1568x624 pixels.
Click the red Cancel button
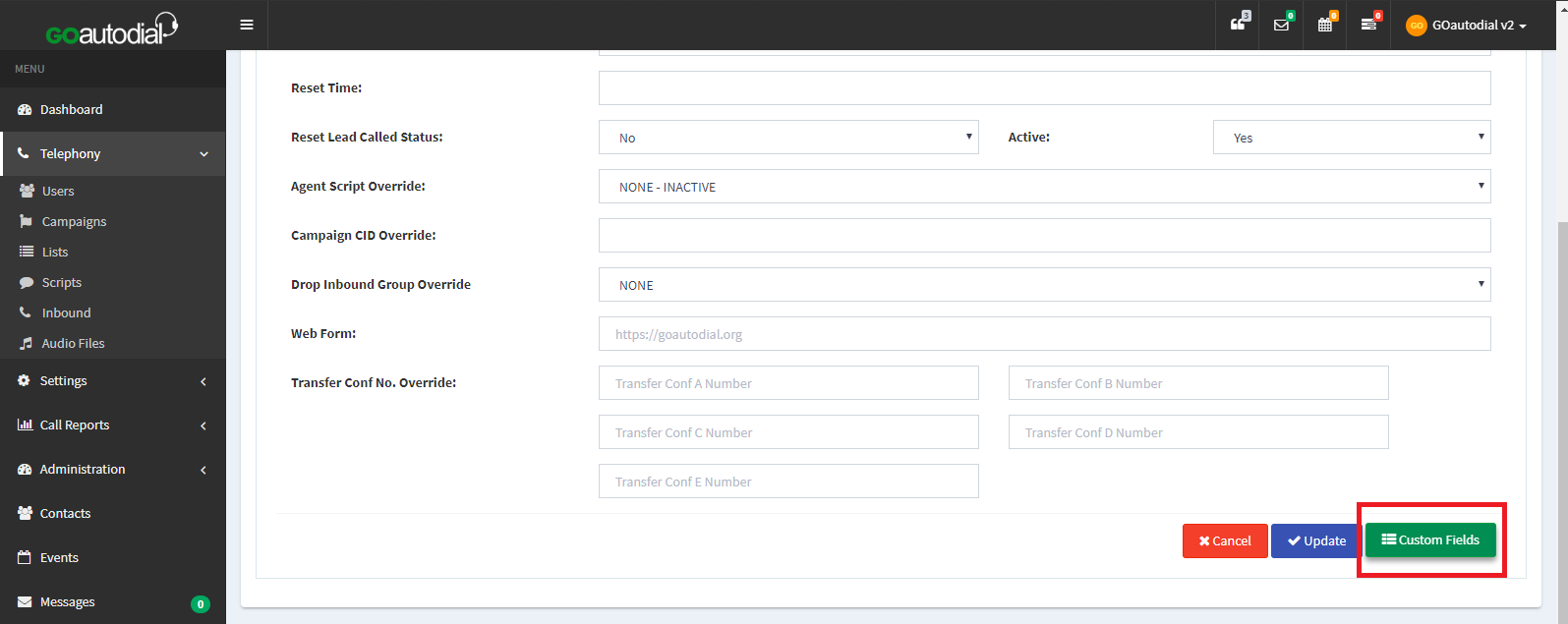(x=1225, y=540)
